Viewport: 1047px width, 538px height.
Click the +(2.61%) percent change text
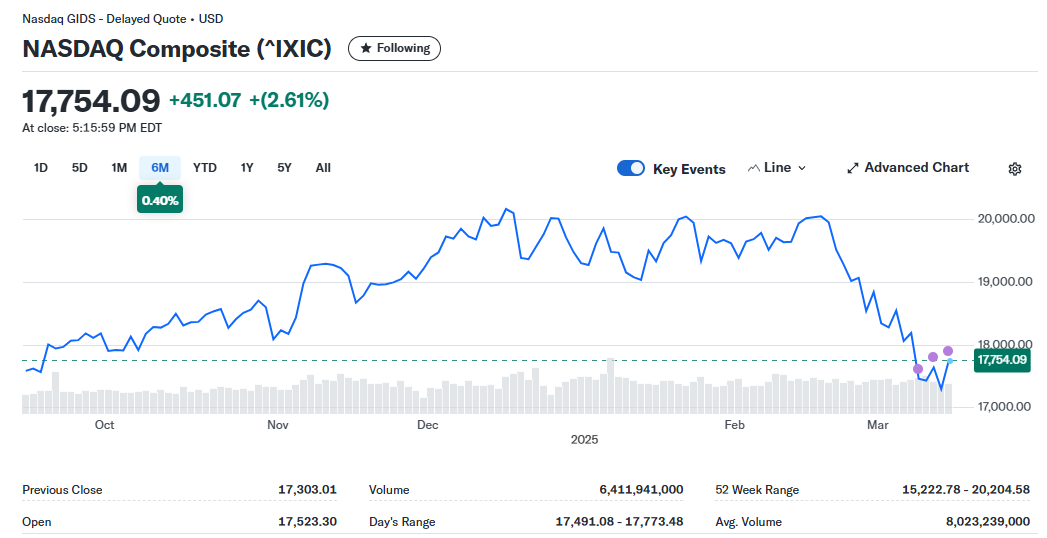point(289,100)
